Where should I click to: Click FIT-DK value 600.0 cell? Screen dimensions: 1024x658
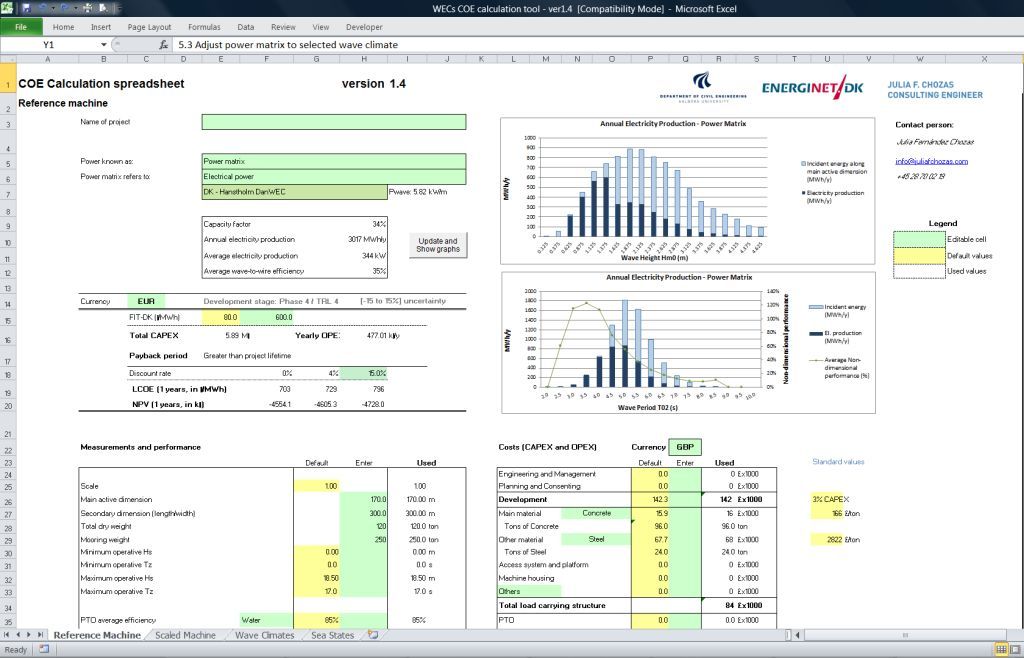pyautogui.click(x=266, y=317)
